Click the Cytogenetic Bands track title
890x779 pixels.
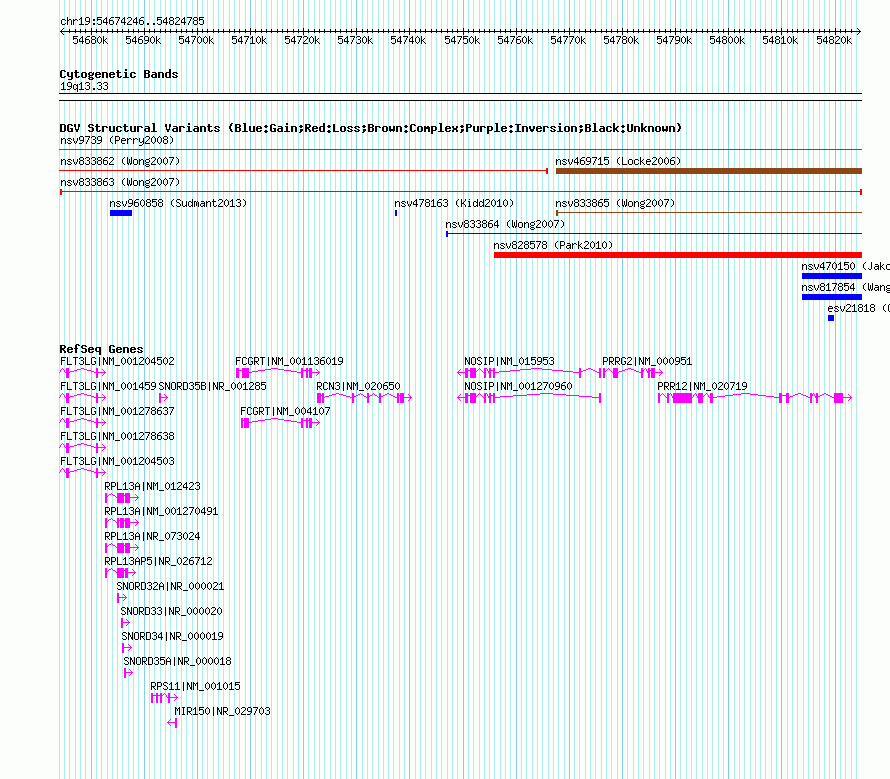[x=119, y=74]
